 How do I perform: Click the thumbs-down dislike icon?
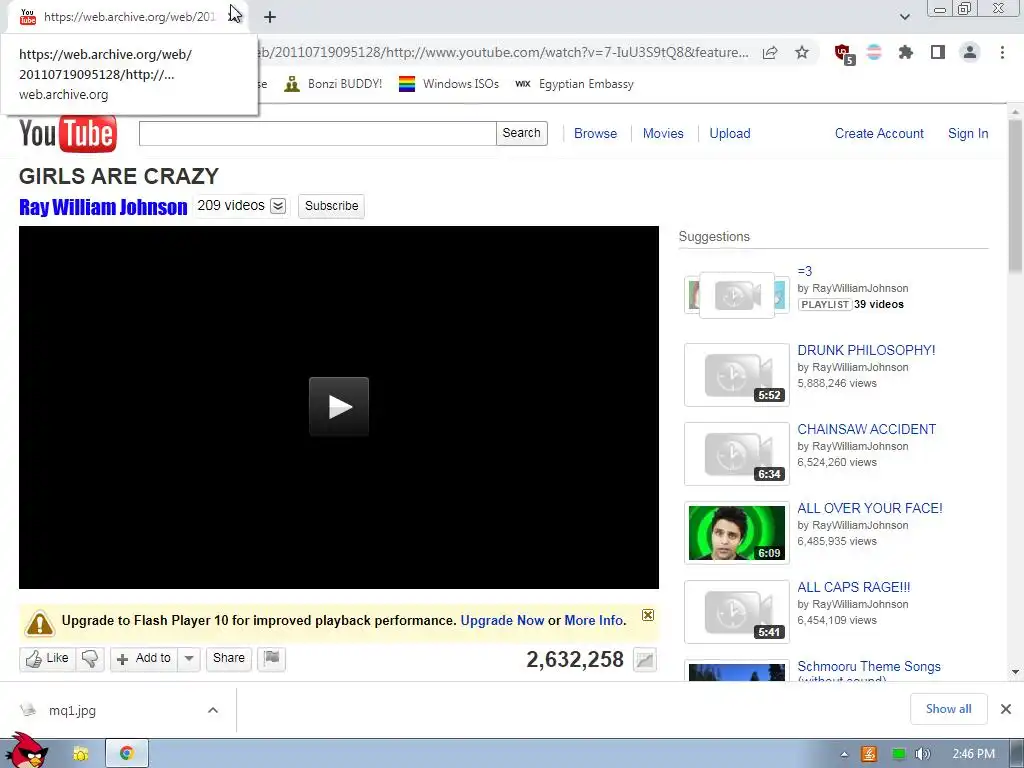90,658
